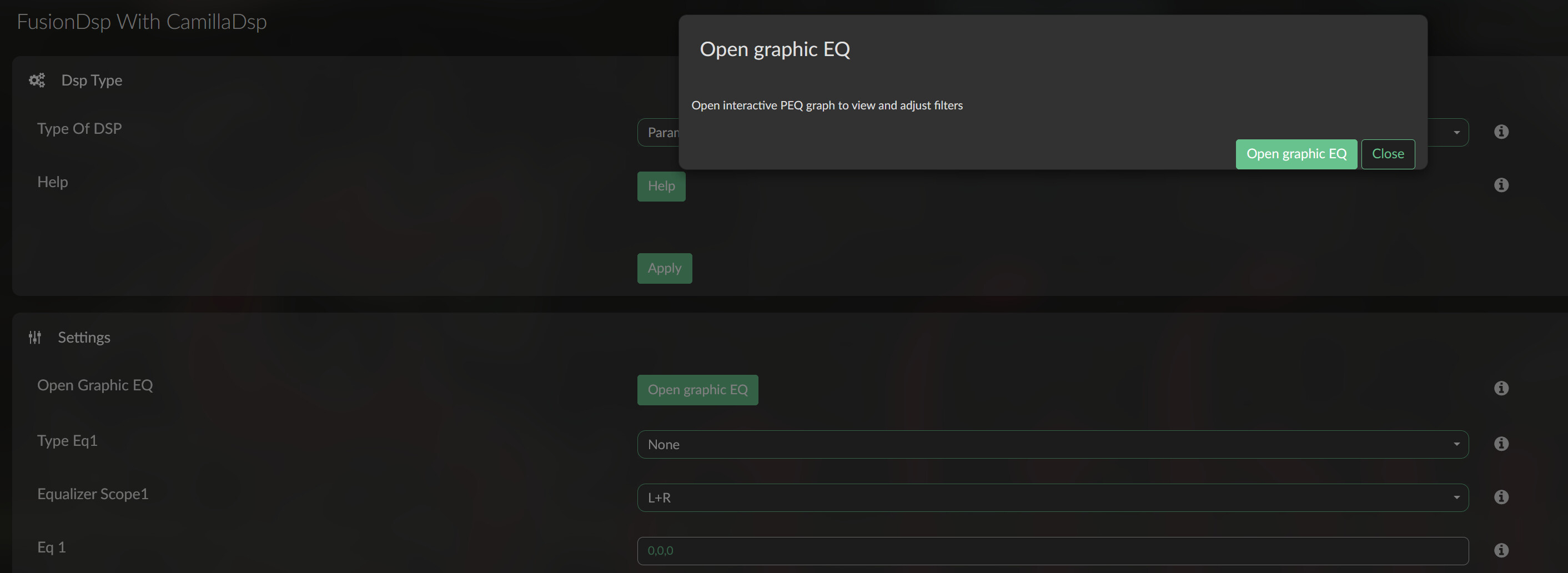Image resolution: width=1568 pixels, height=573 pixels.
Task: Show info for Open Graphic EQ row
Action: (x=1501, y=388)
